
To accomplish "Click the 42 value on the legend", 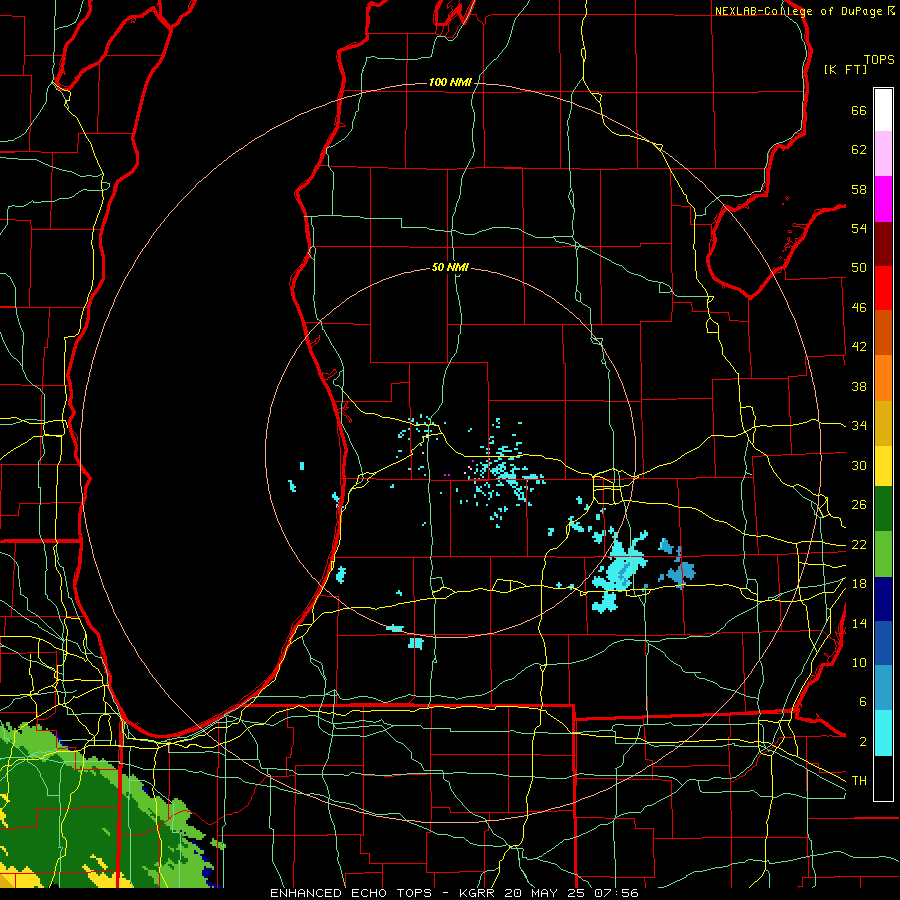I will click(859, 347).
